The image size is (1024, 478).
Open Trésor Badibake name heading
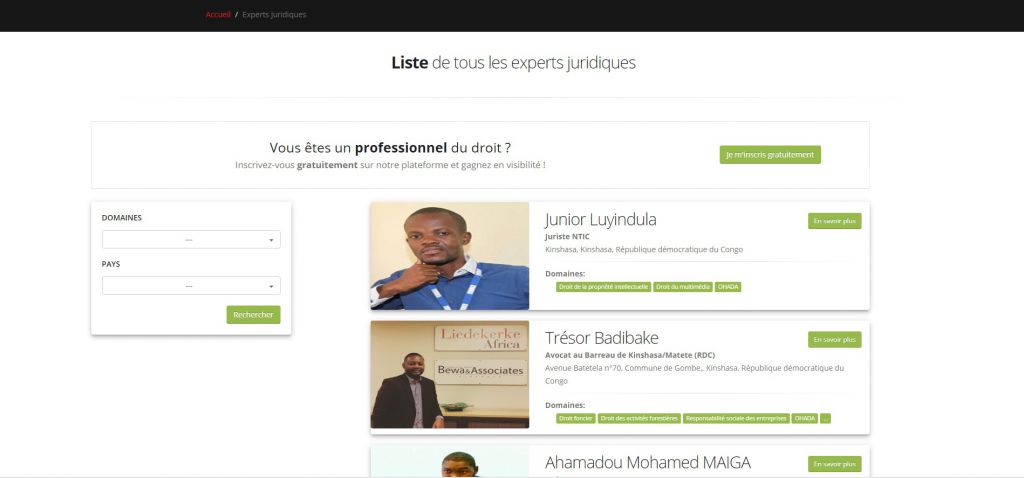coord(601,338)
